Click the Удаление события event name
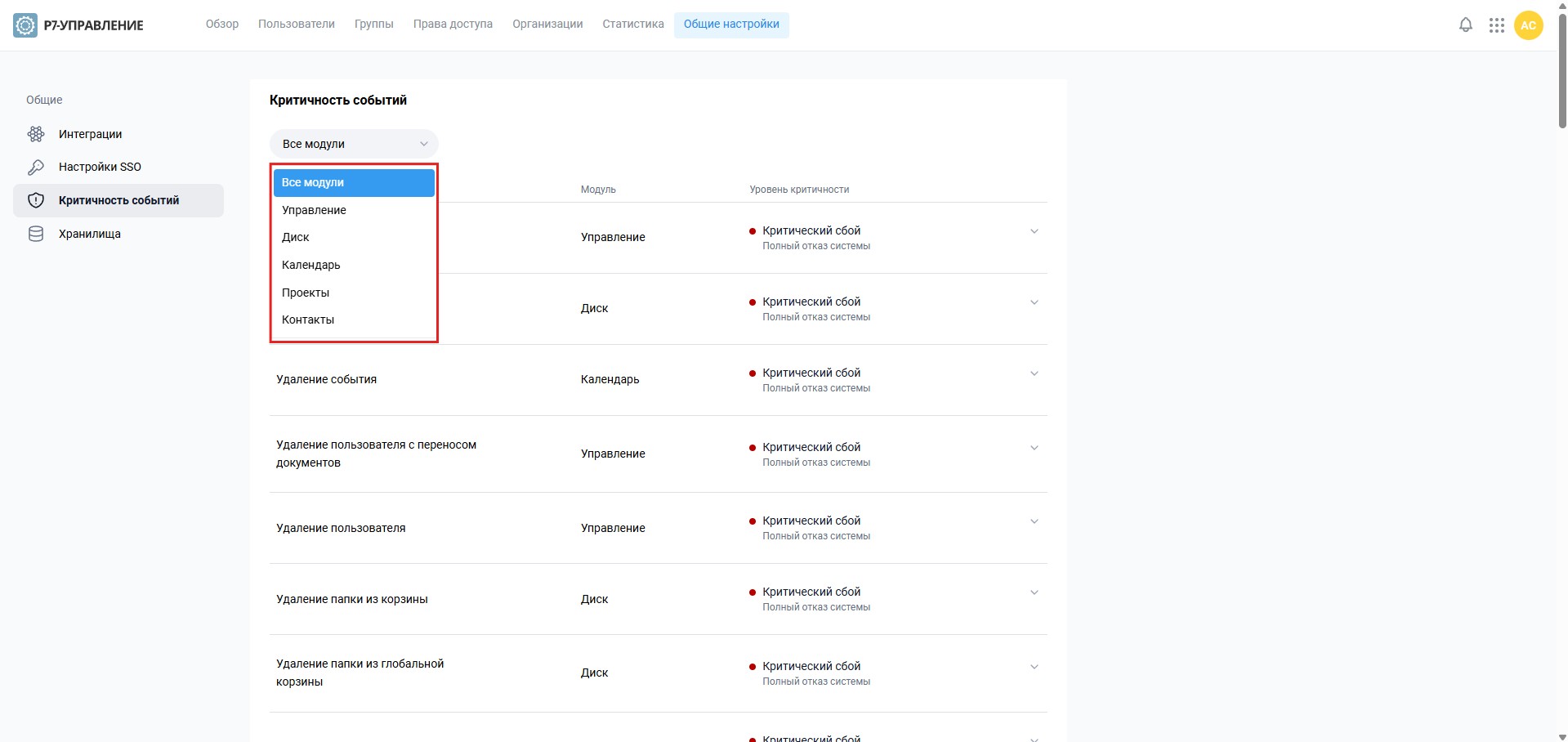This screenshot has width=1568, height=742. (x=326, y=379)
